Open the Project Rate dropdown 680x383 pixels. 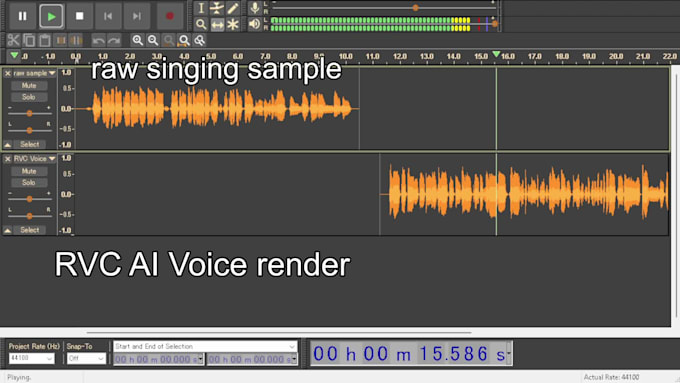(31, 359)
